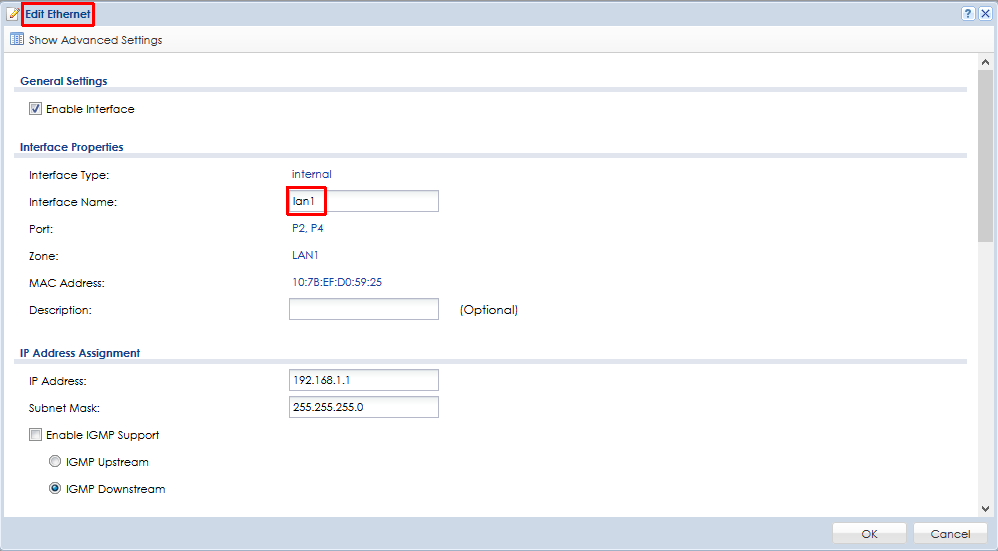Image resolution: width=998 pixels, height=551 pixels.
Task: Choose the IGMP Downstream option
Action: pos(55,489)
